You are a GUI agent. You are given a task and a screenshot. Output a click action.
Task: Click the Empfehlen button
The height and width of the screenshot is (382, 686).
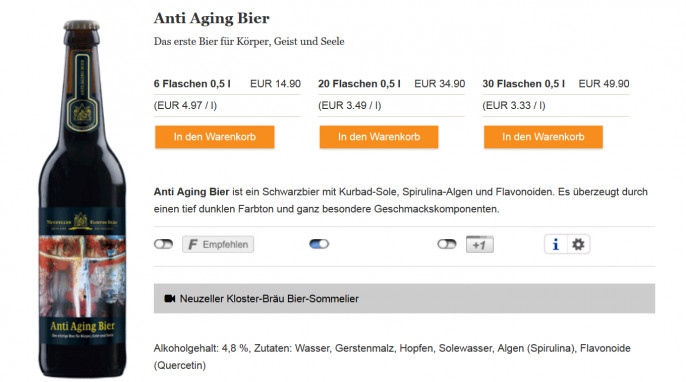coord(218,244)
